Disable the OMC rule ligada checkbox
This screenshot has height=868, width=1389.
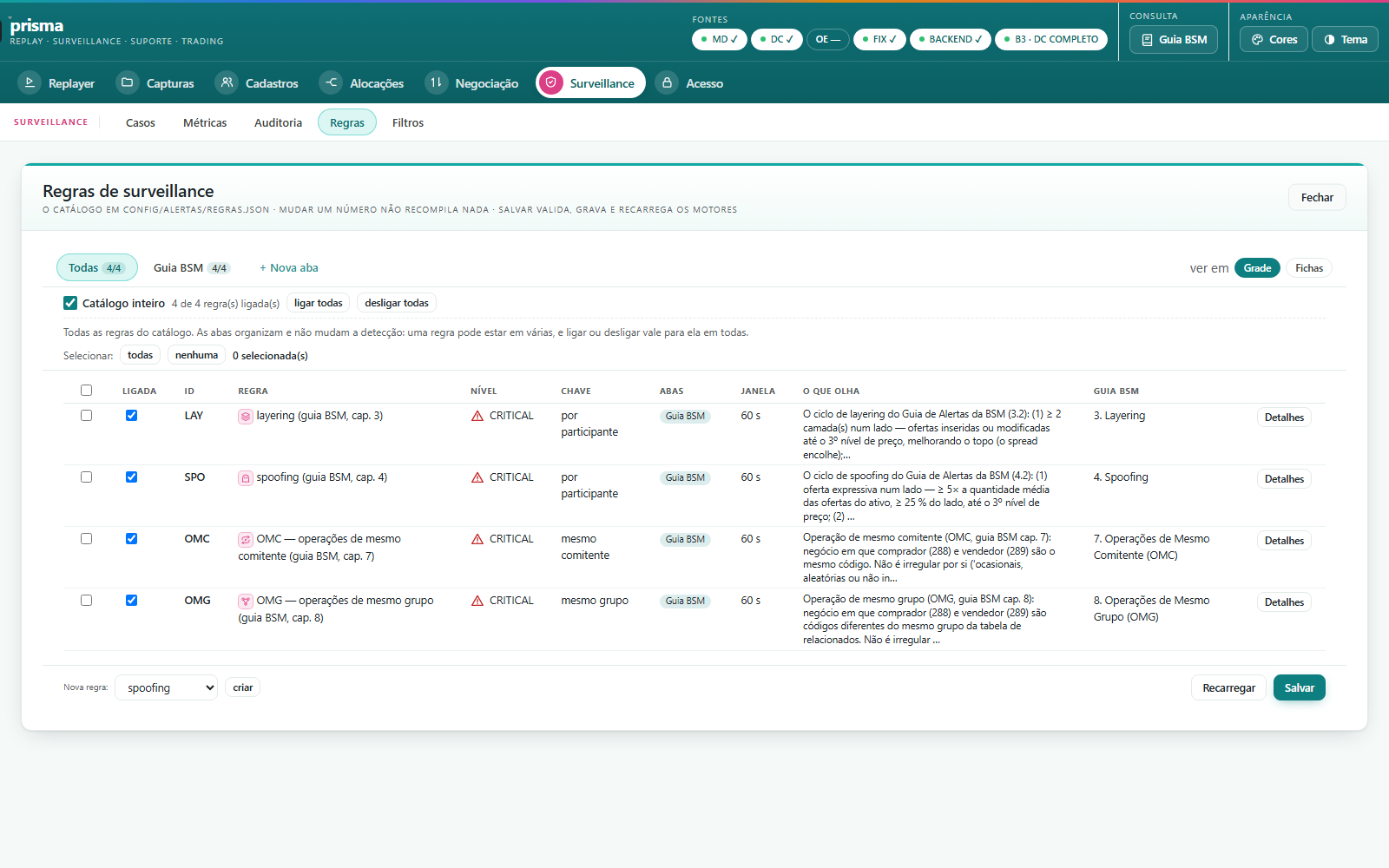[x=131, y=539]
